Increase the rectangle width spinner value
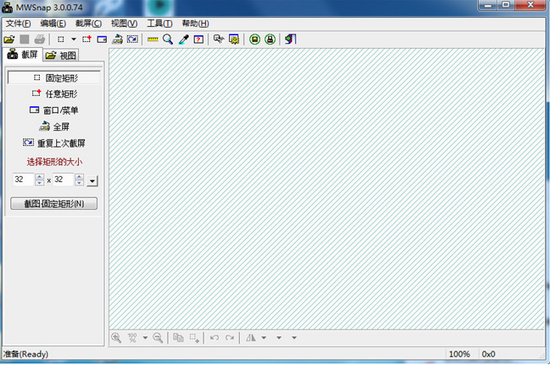Image resolution: width=550 pixels, height=365 pixels. pos(40,177)
